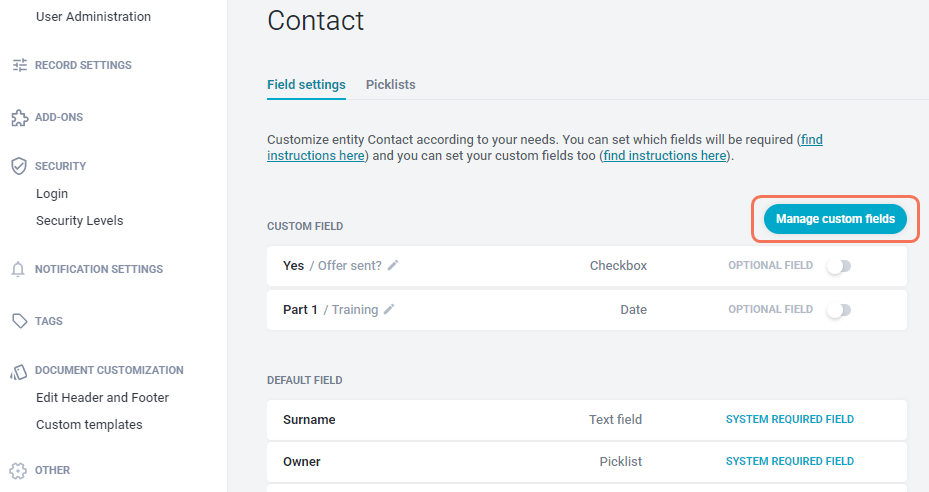Click the Notification Settings bell icon
Viewport: 929px width, 492px height.
[18, 269]
